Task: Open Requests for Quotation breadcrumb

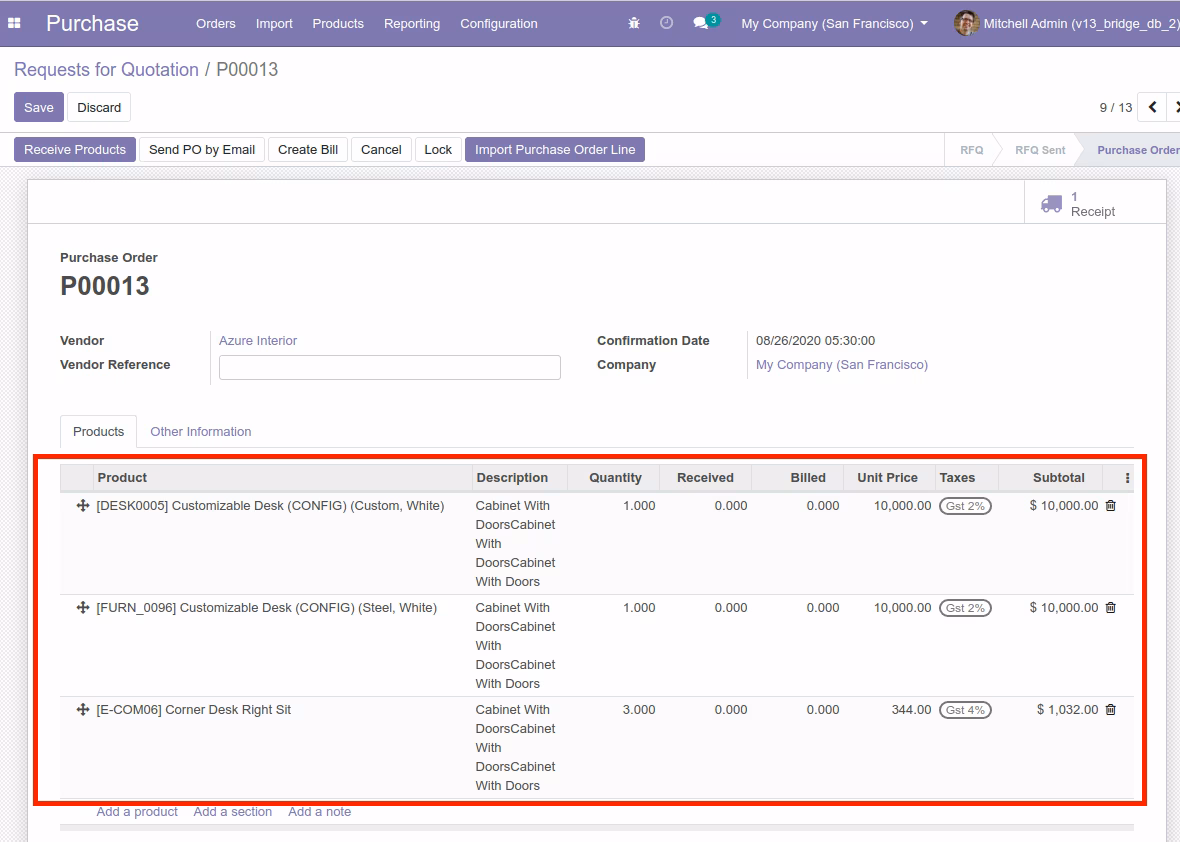Action: [106, 69]
